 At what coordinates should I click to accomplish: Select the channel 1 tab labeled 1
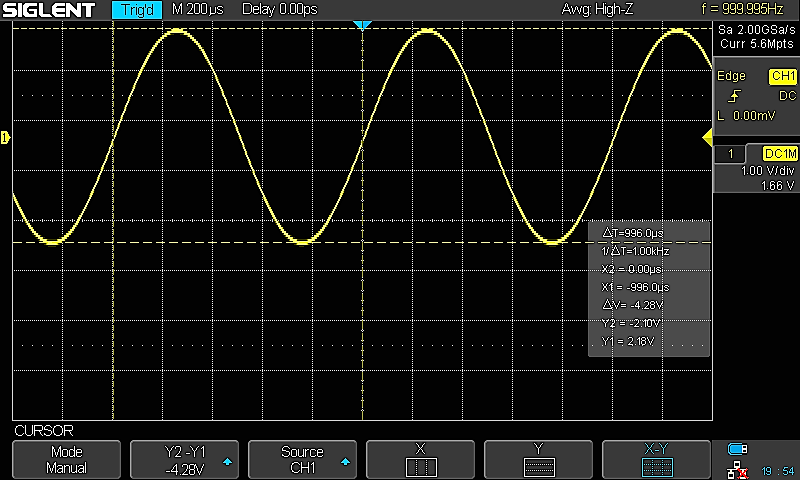click(732, 153)
